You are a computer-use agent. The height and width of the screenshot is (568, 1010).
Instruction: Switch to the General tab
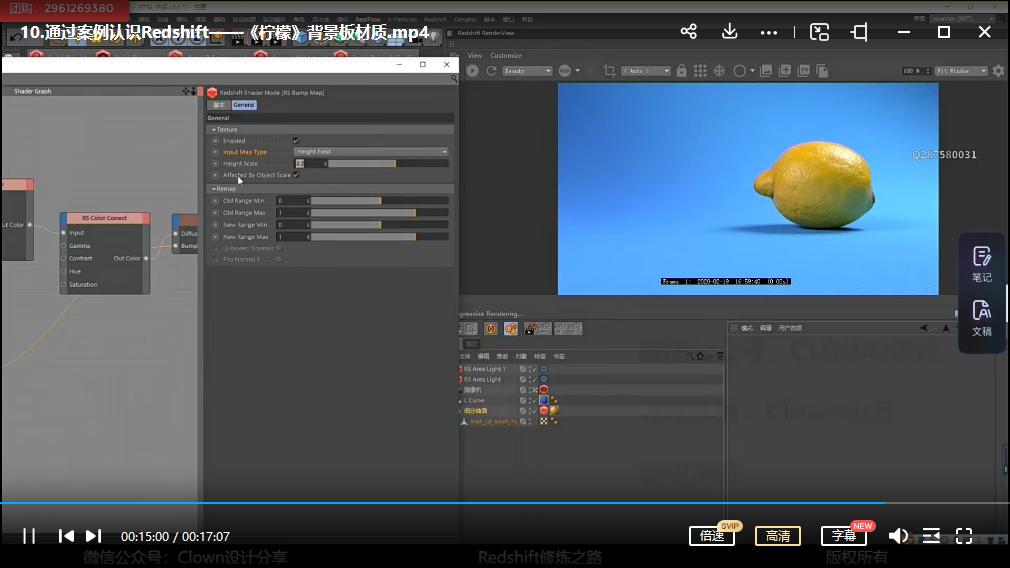(243, 105)
